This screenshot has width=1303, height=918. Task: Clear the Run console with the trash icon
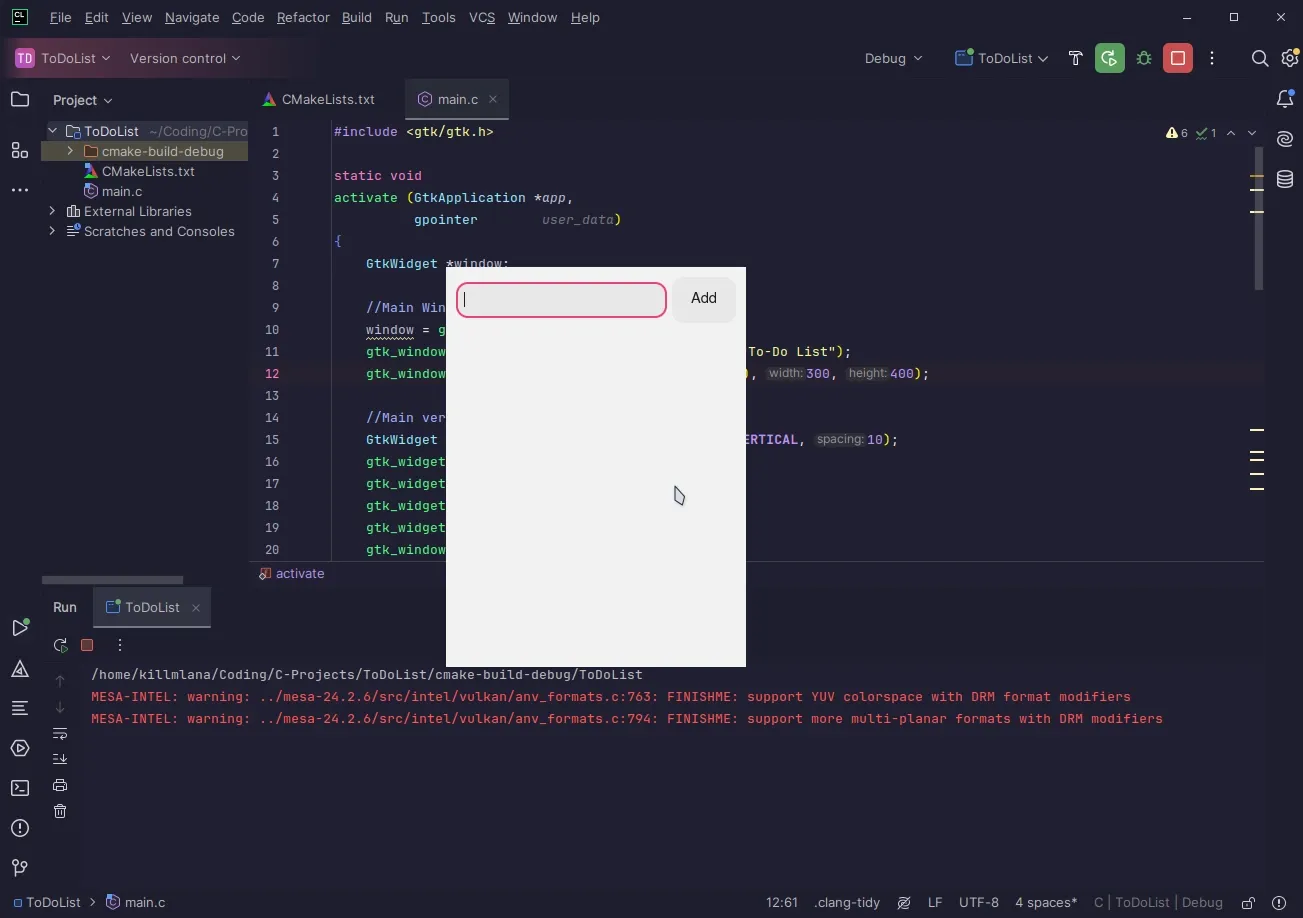60,811
